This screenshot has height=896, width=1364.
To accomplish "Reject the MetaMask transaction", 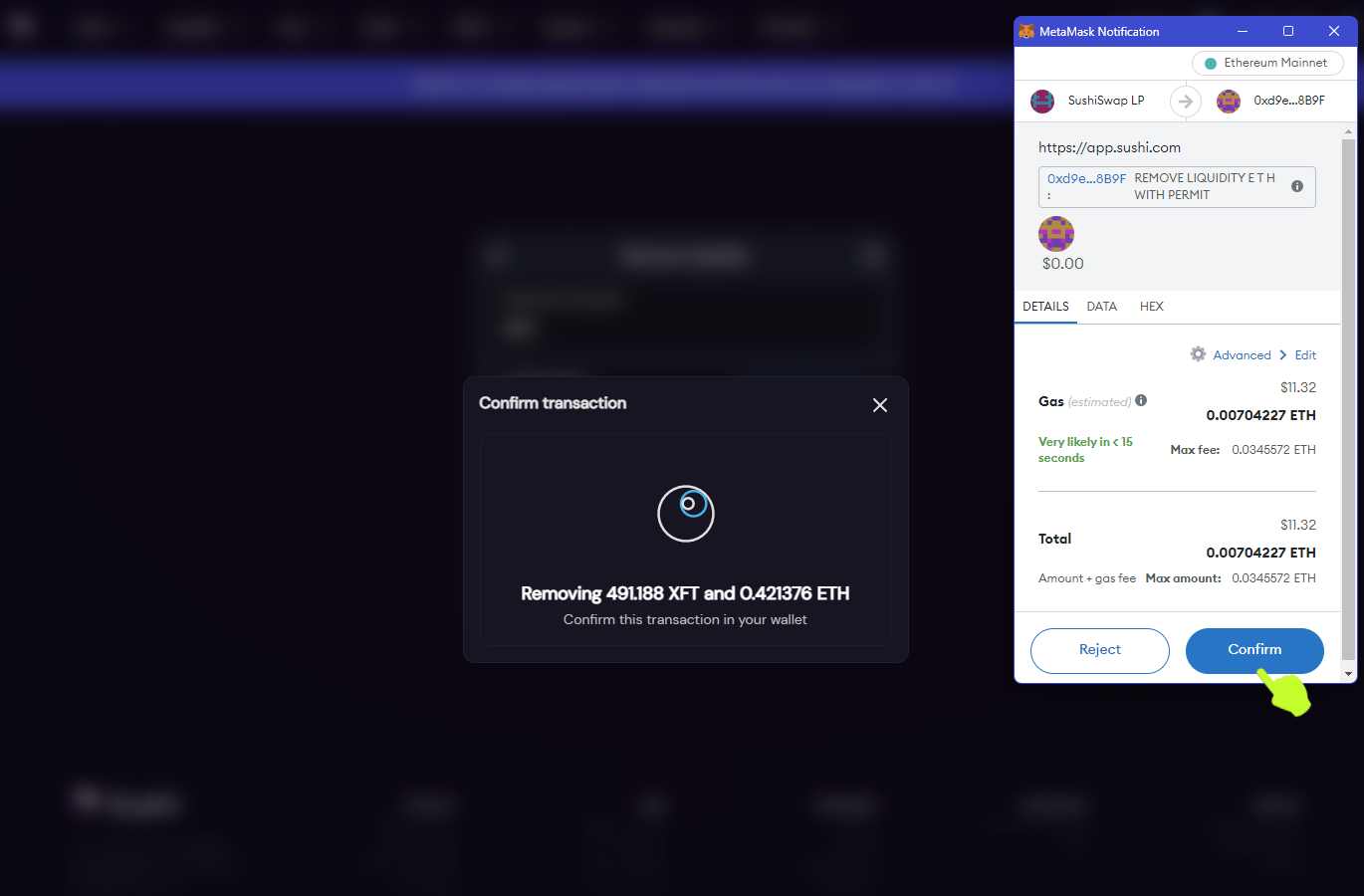I will (x=1100, y=650).
